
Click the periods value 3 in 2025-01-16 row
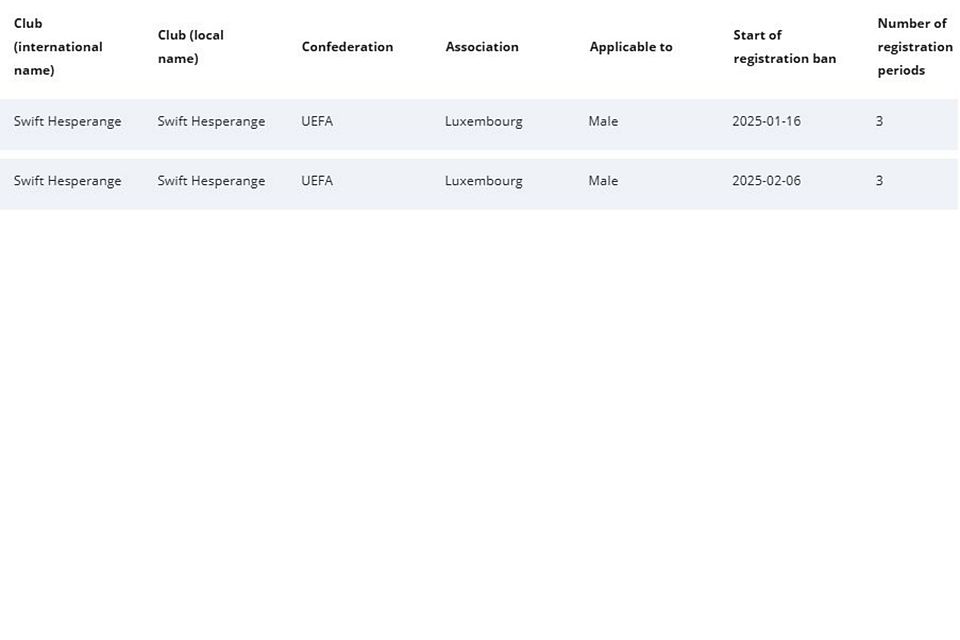tap(879, 121)
